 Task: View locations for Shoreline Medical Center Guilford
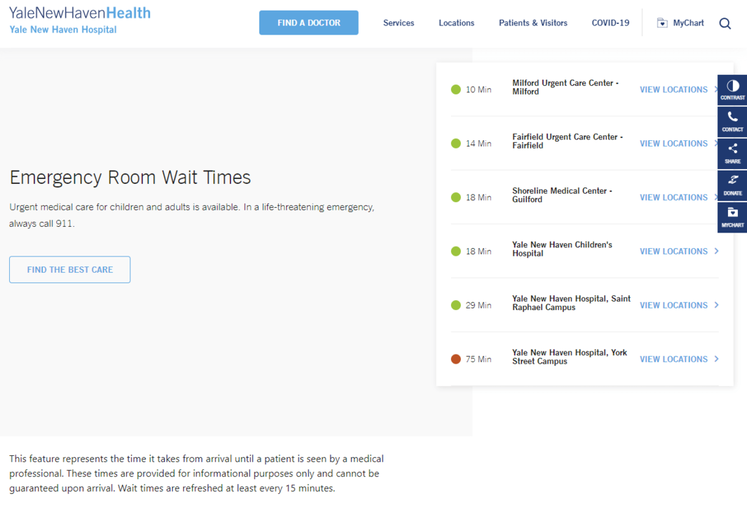click(x=674, y=197)
